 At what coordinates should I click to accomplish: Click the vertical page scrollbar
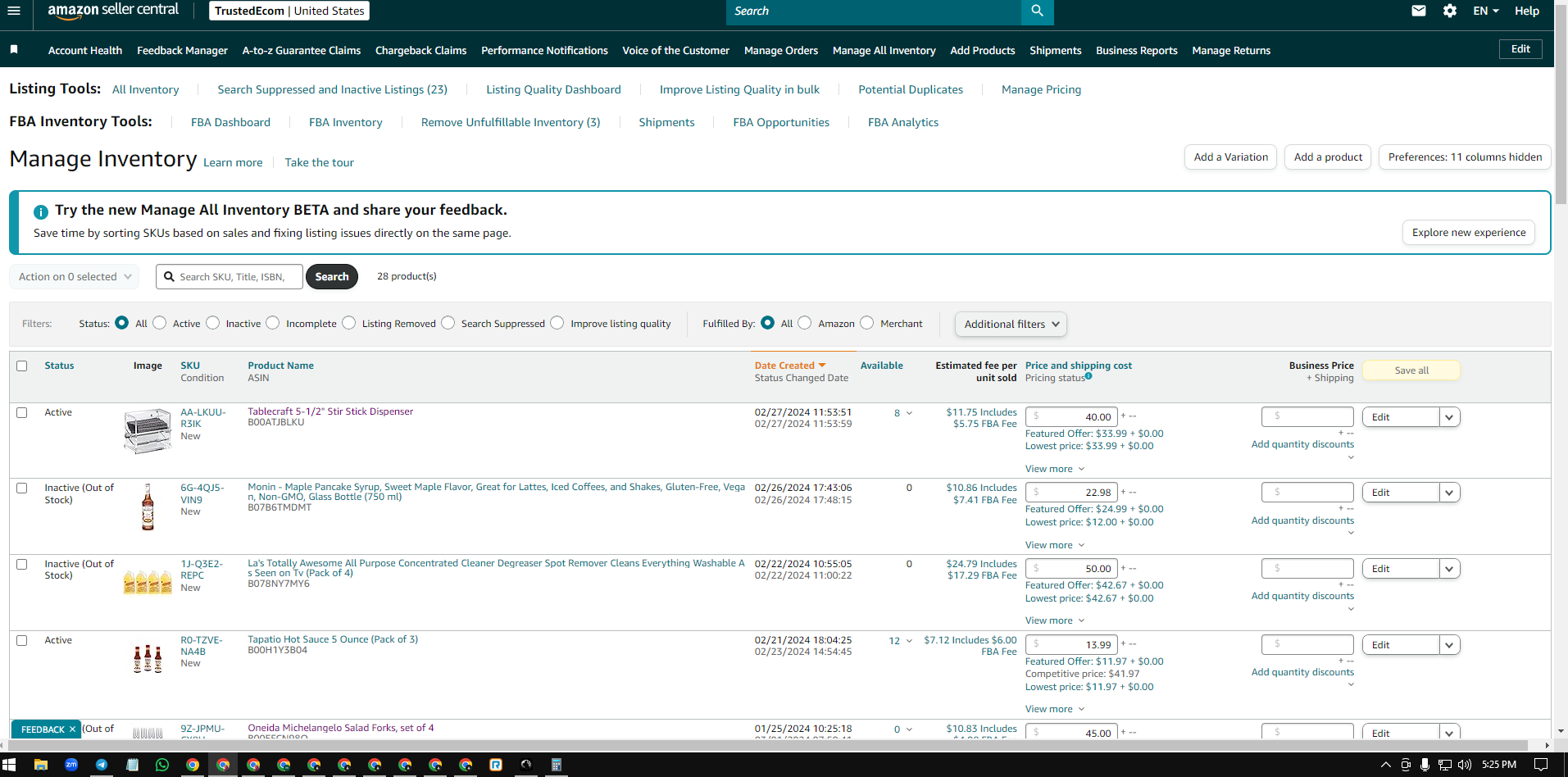point(1561,107)
